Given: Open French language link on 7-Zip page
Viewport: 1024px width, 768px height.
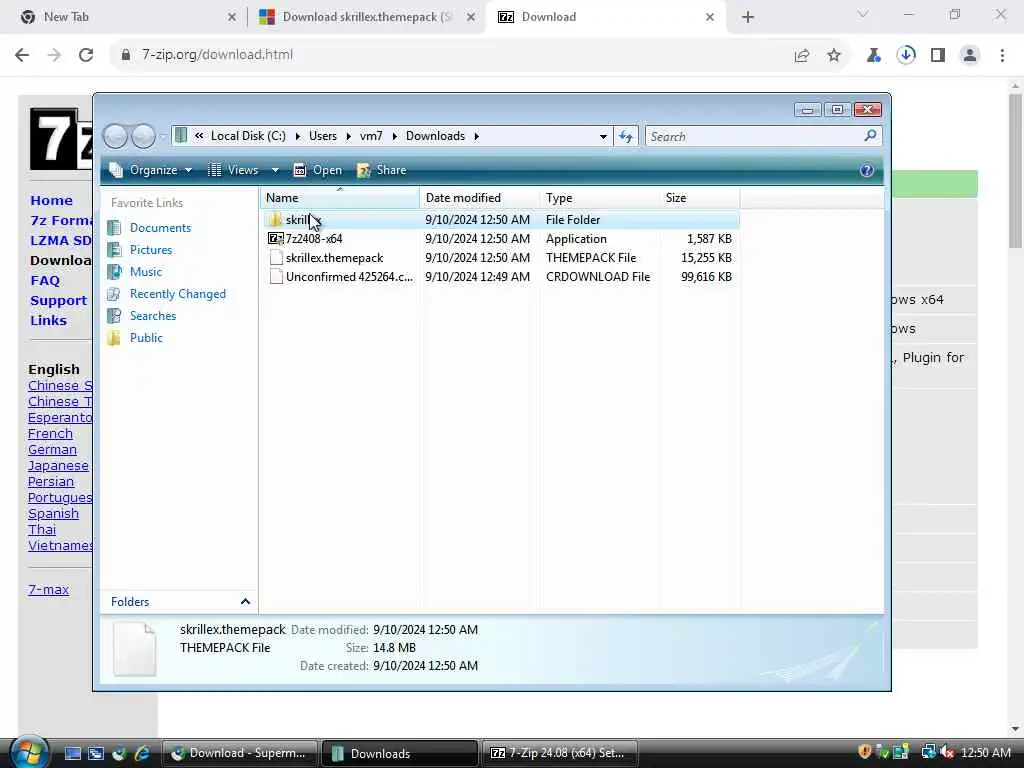Looking at the screenshot, I should click(50, 434).
